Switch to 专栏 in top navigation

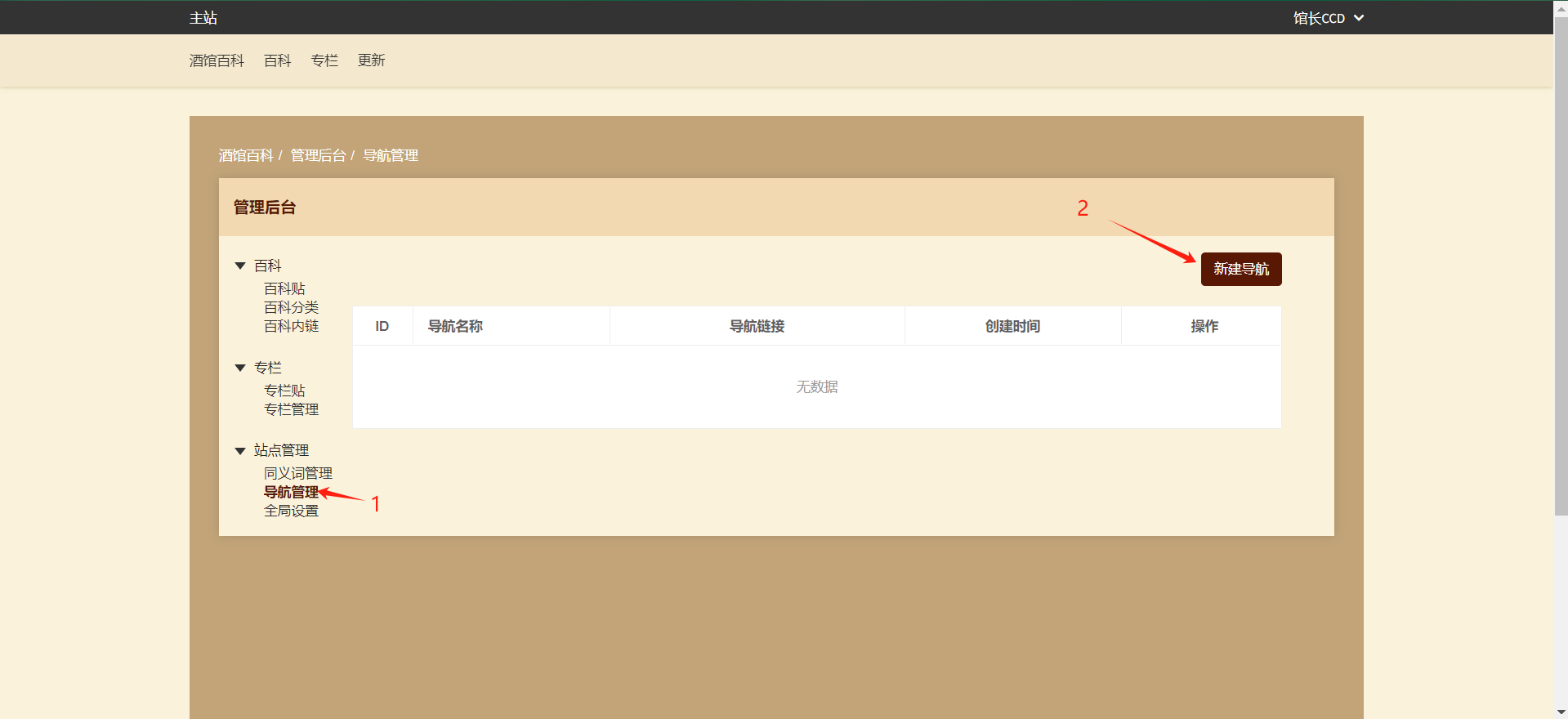pyautogui.click(x=324, y=60)
